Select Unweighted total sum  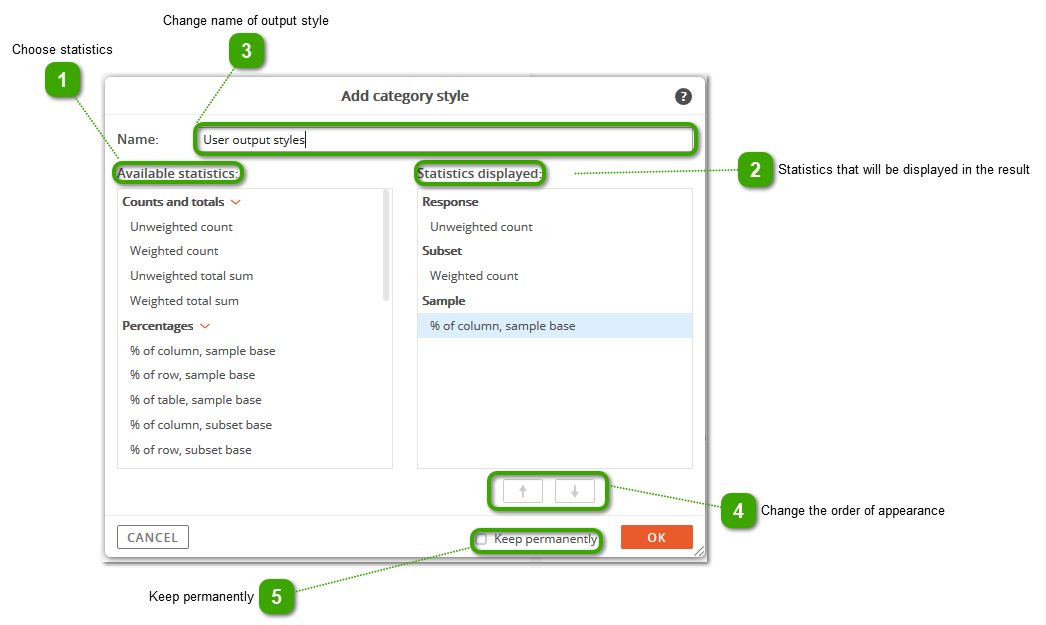click(191, 275)
